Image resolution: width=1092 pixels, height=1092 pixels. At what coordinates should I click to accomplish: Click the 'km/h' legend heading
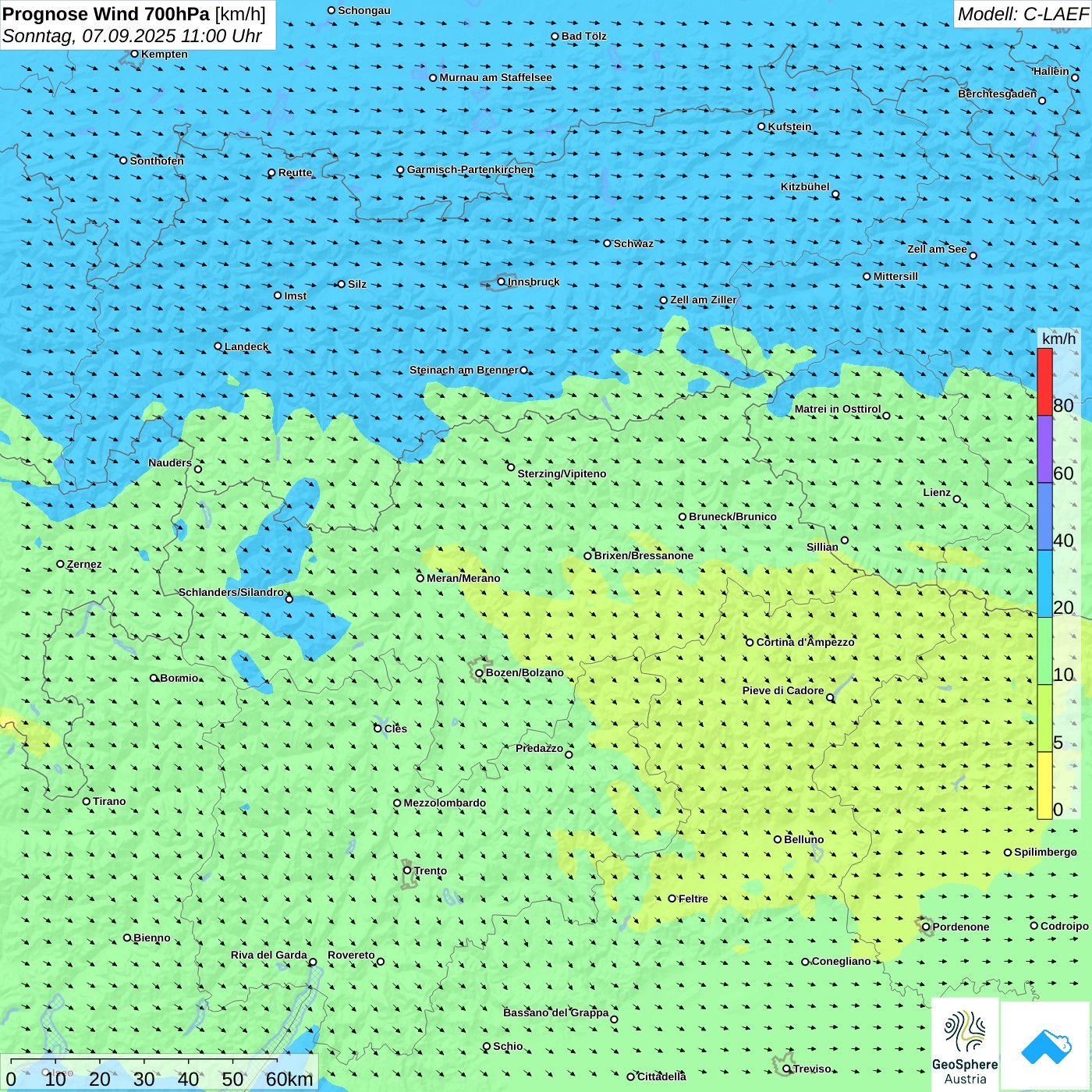click(1058, 339)
